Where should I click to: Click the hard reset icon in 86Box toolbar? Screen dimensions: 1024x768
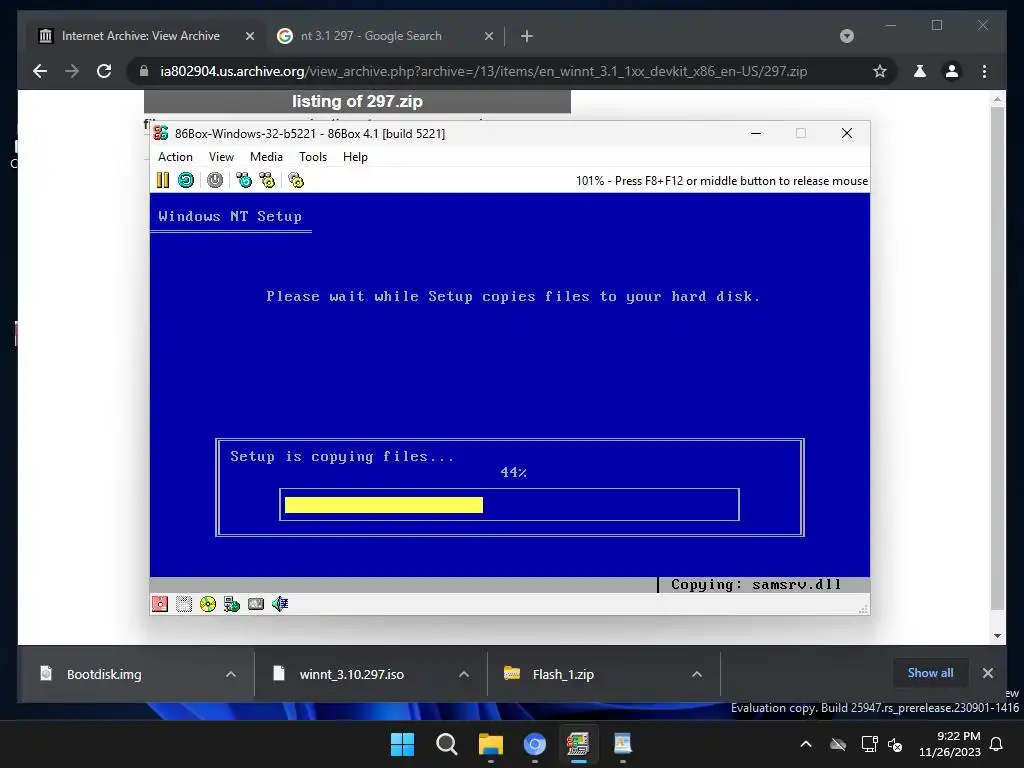[x=186, y=180]
